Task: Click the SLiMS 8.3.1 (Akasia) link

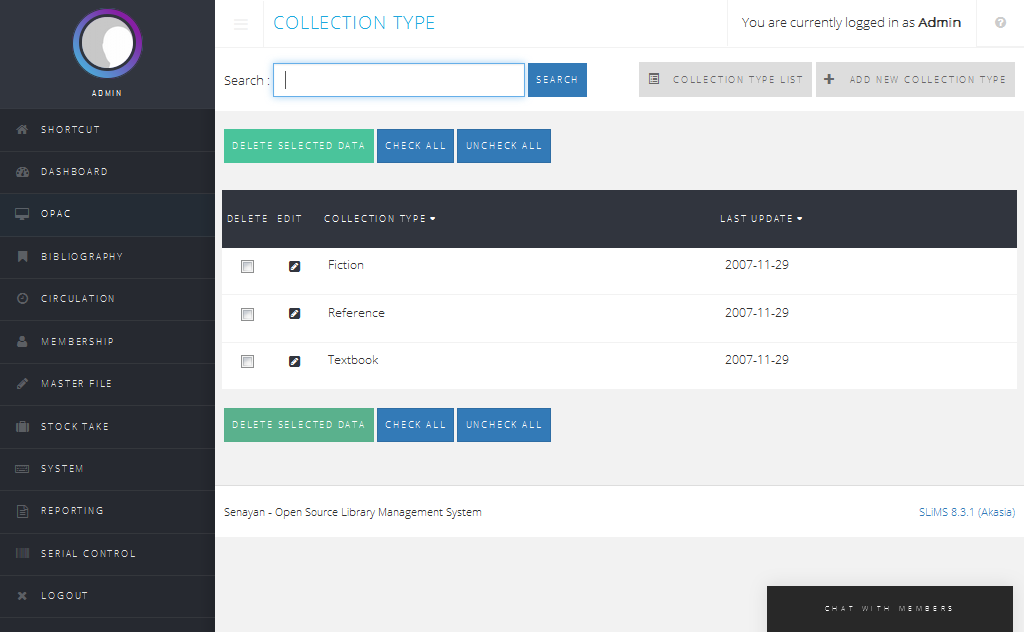Action: (966, 512)
